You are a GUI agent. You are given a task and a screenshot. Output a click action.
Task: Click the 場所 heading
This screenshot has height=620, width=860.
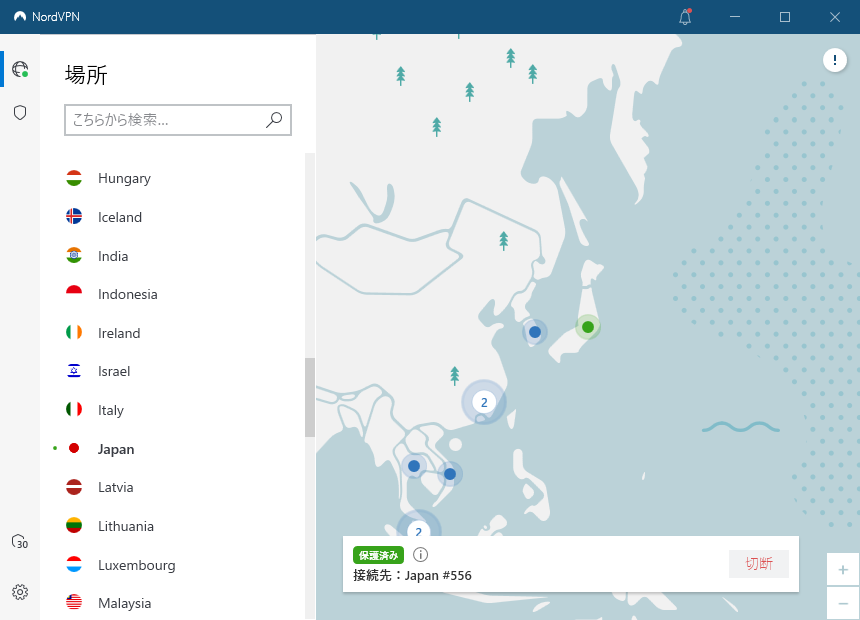pyautogui.click(x=86, y=75)
